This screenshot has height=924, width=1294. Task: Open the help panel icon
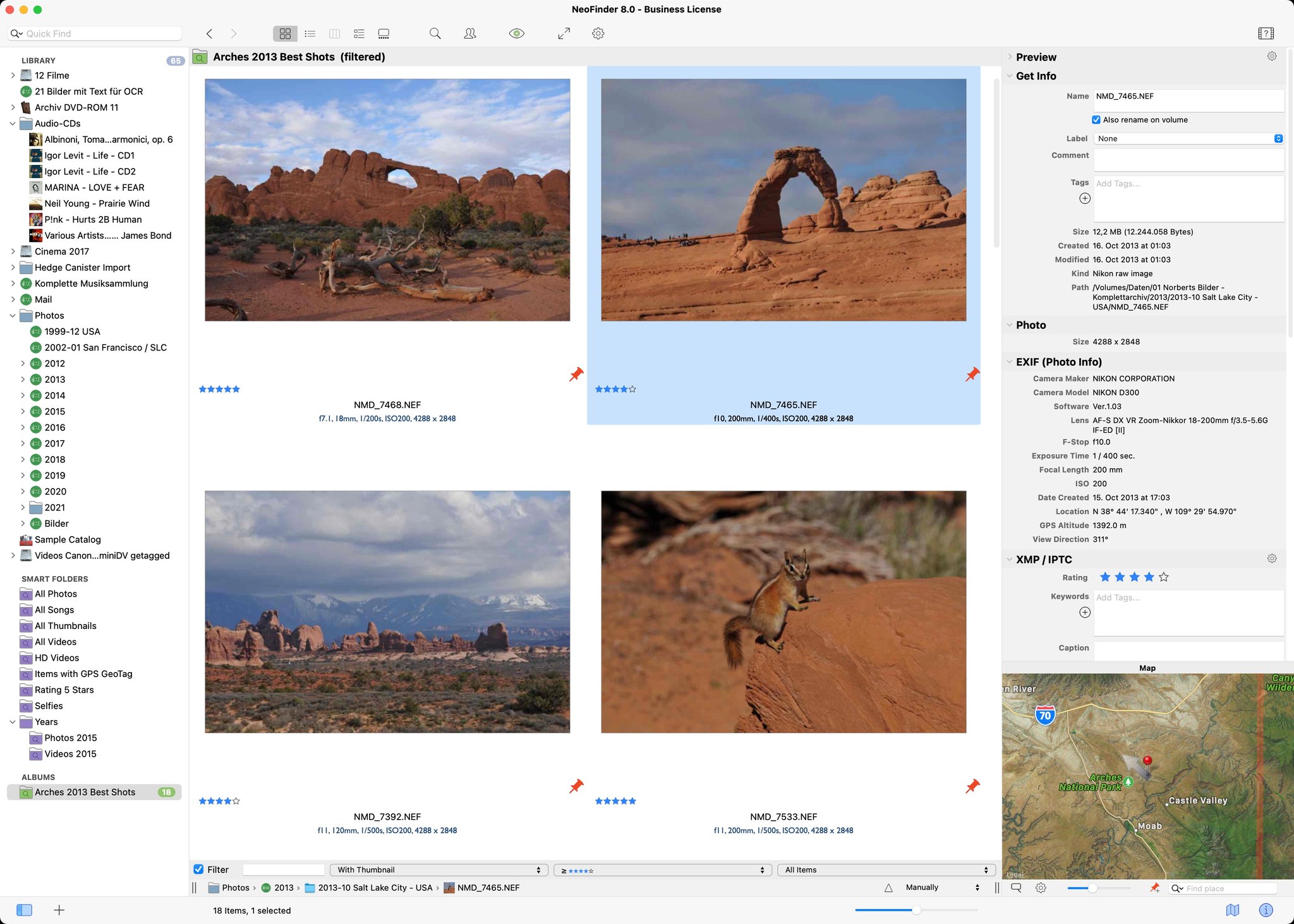tap(1266, 33)
